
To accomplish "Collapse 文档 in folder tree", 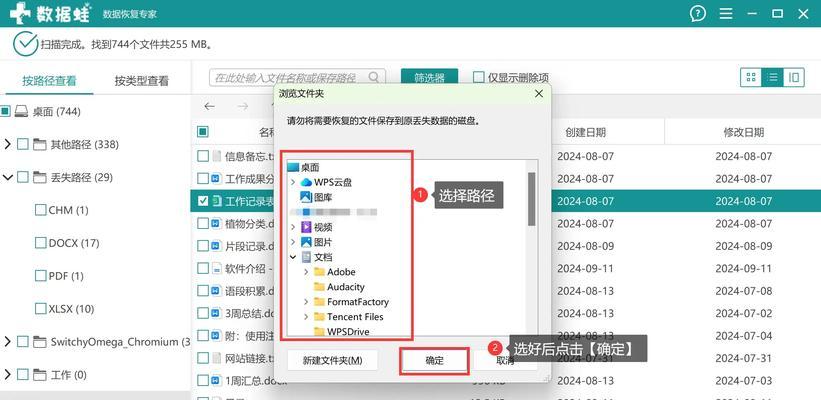I will click(293, 257).
